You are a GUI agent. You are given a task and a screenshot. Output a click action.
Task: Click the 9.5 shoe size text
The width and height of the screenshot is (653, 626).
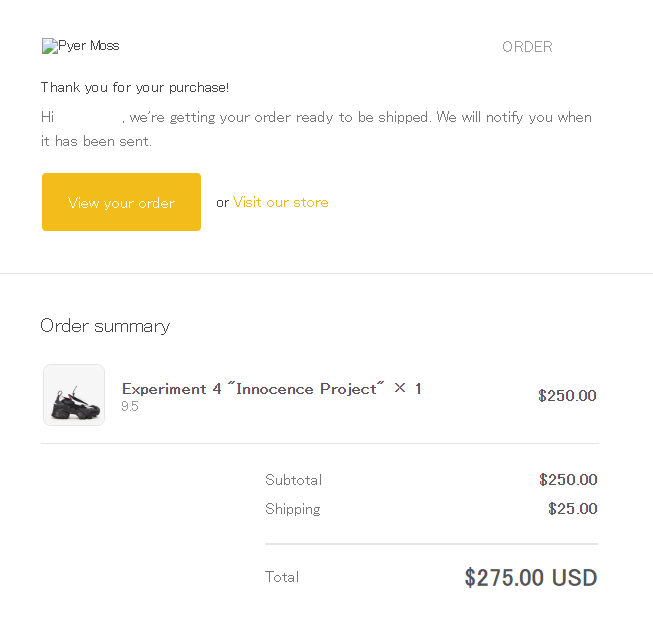coord(130,407)
